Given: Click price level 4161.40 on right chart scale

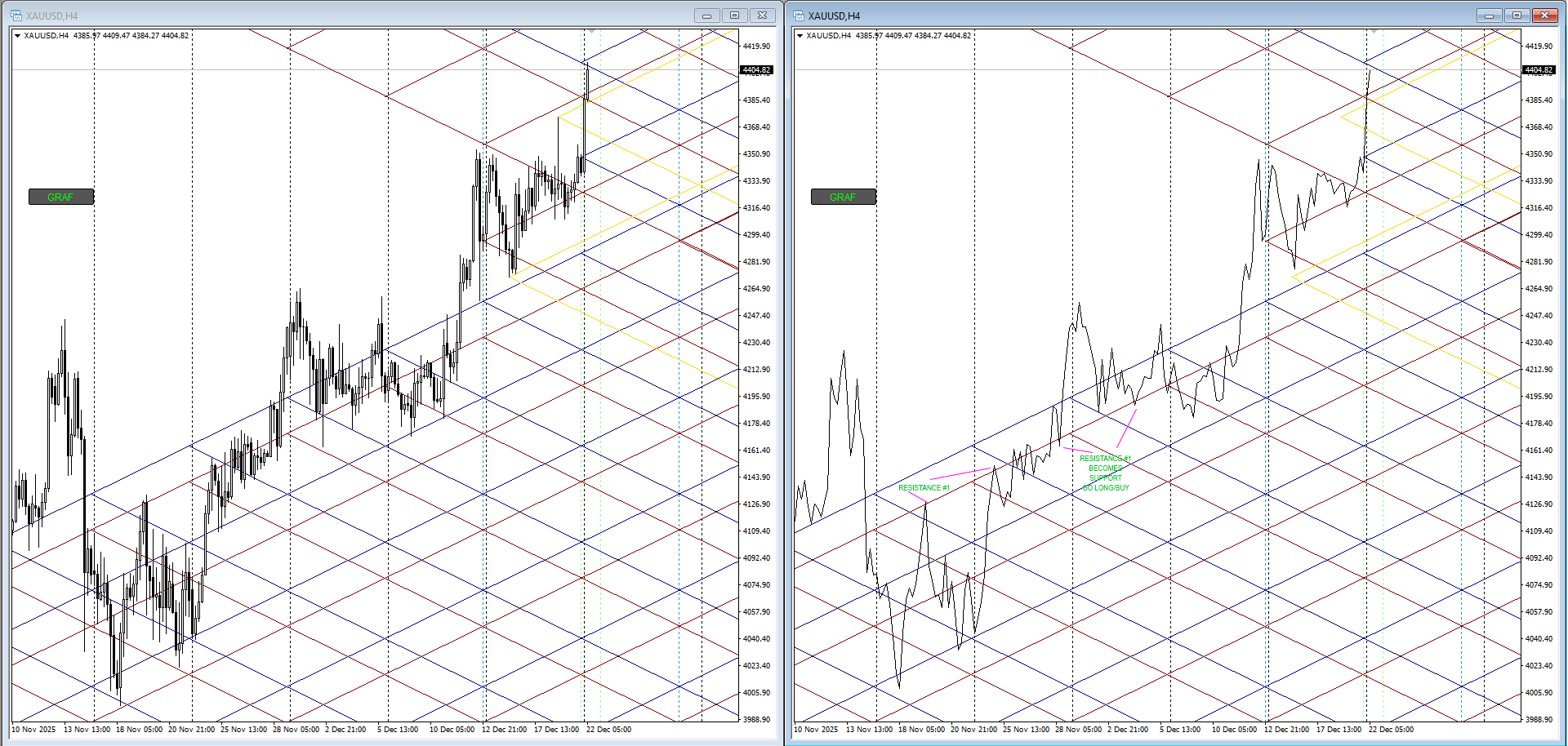Looking at the screenshot, I should pos(1539,451).
